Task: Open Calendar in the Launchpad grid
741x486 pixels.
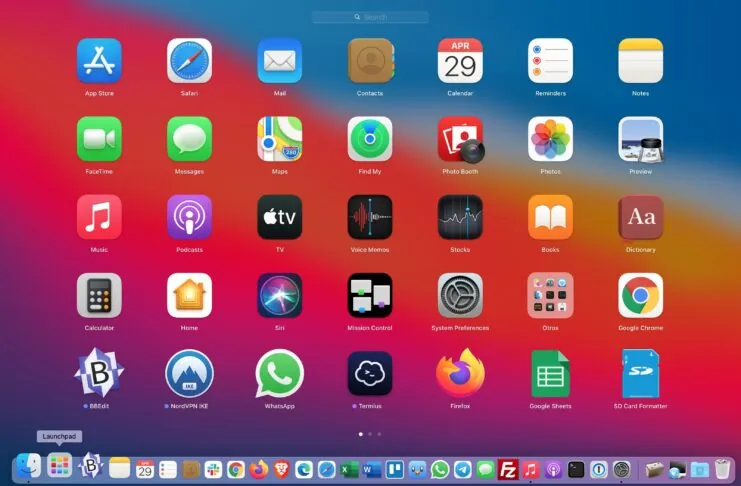Action: (460, 61)
